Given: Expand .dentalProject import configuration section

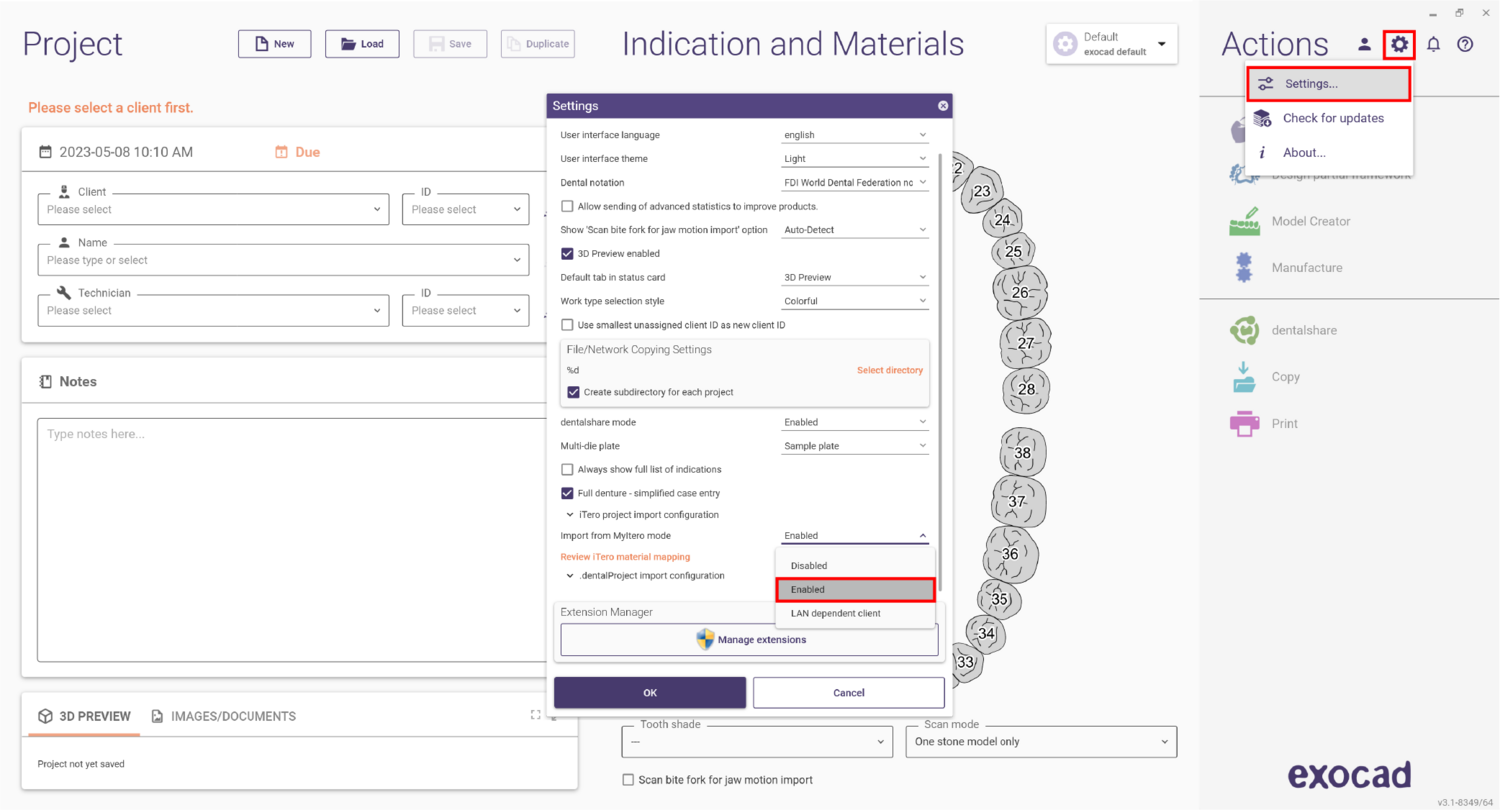Looking at the screenshot, I should coord(645,576).
